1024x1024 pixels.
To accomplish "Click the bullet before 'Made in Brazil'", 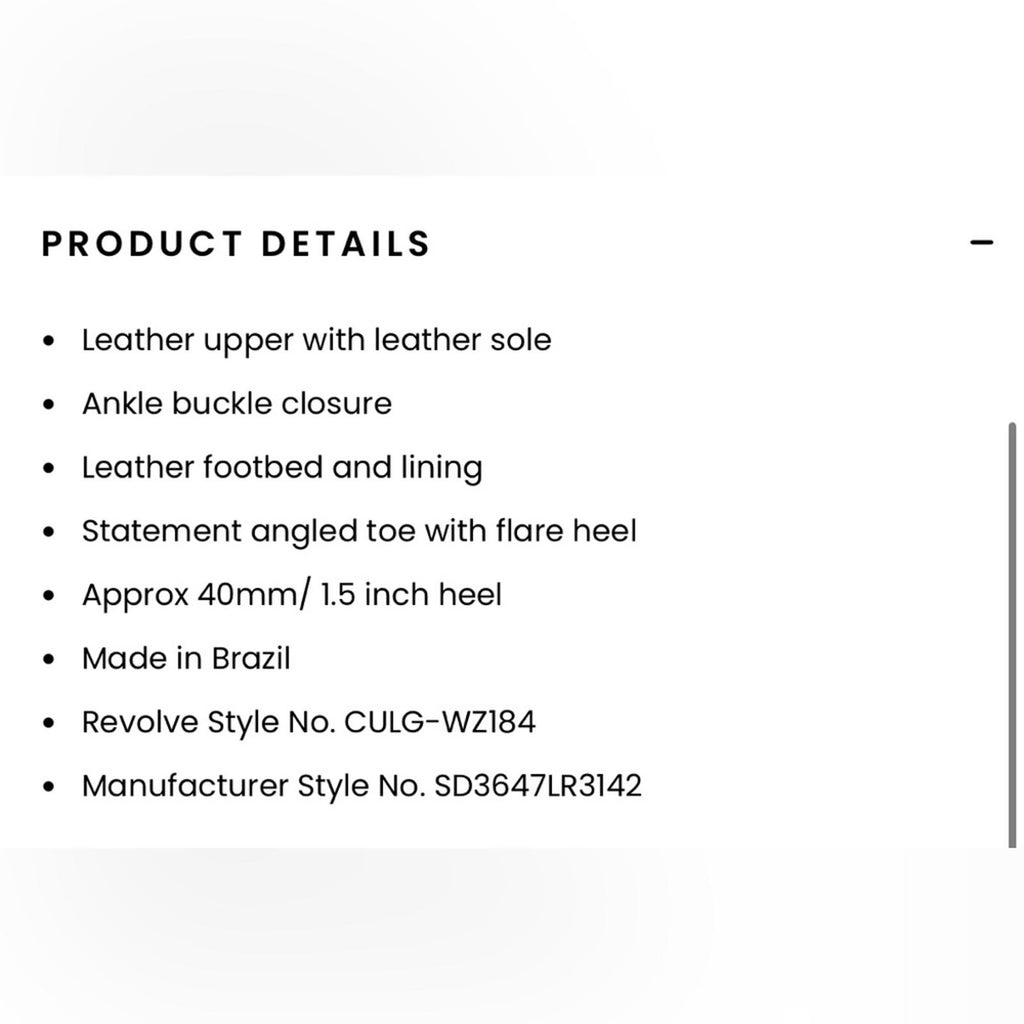I will [49, 661].
